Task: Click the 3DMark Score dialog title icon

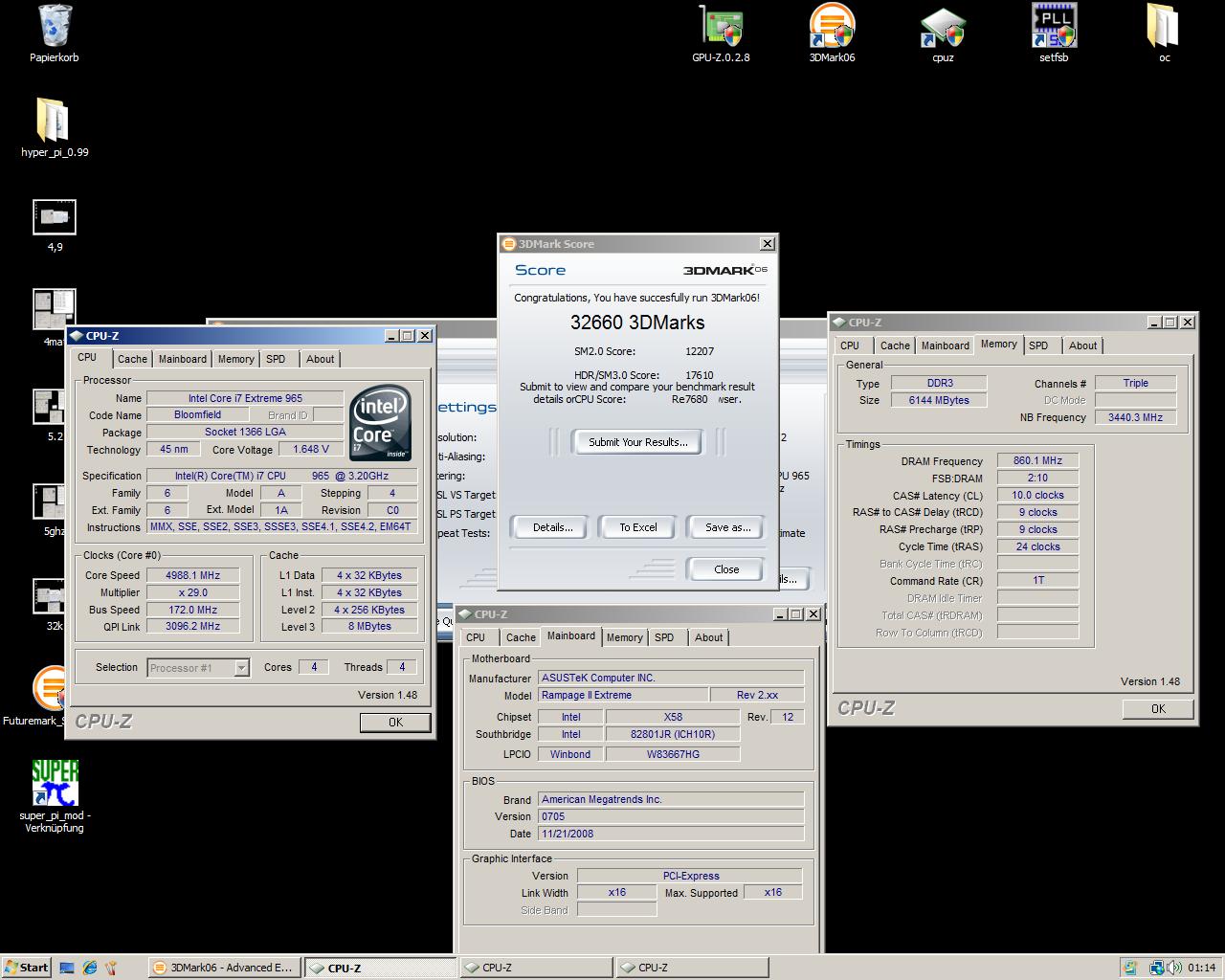Action: pos(509,244)
